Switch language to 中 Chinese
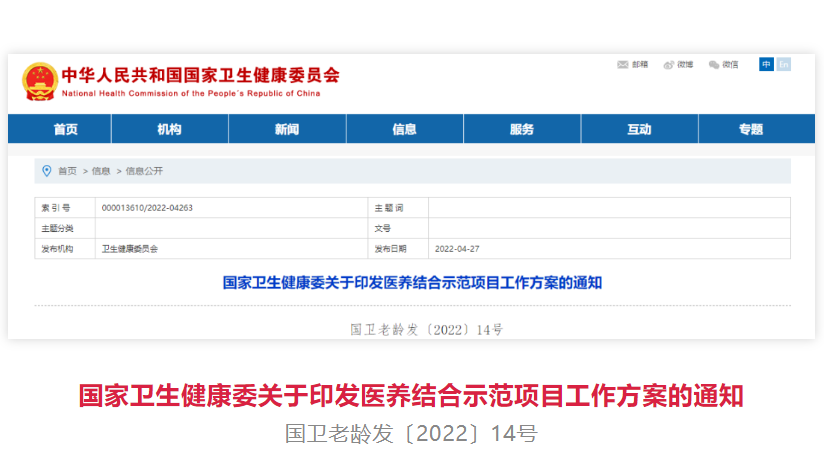The image size is (824, 458). (x=766, y=65)
